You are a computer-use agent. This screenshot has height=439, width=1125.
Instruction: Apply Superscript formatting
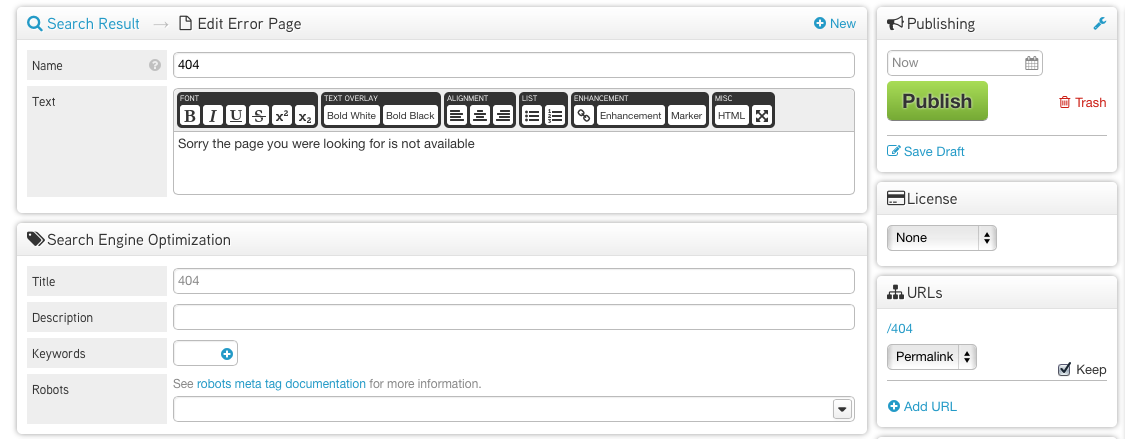click(x=282, y=115)
